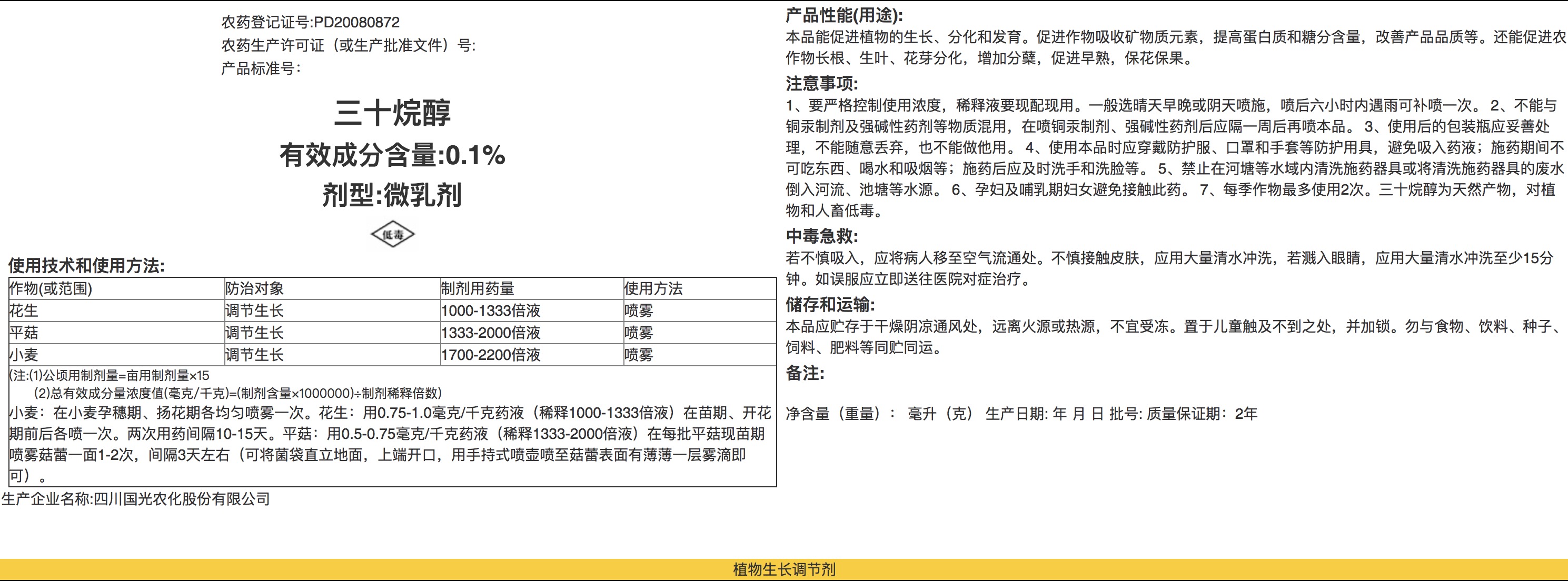Select the 平菇 crop table cell
The image size is (1568, 581).
tap(24, 333)
